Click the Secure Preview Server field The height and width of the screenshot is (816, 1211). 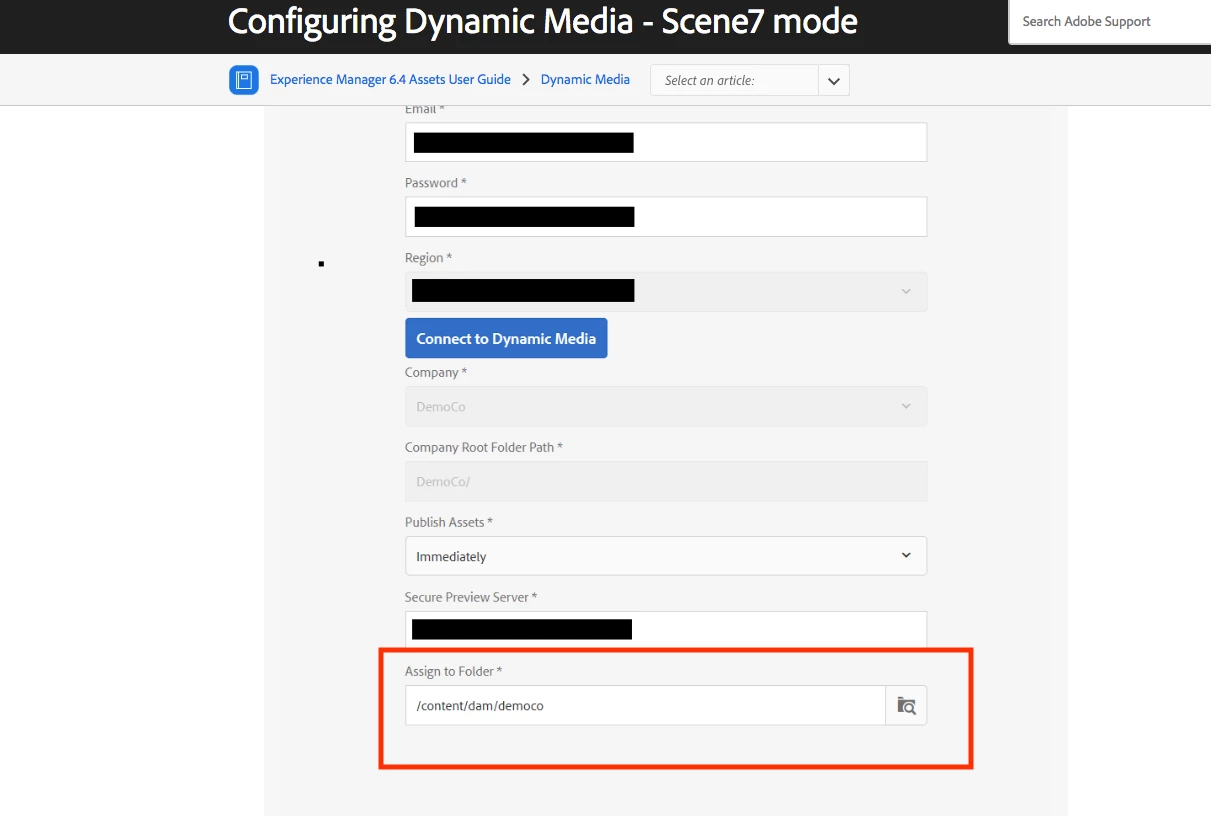point(666,630)
